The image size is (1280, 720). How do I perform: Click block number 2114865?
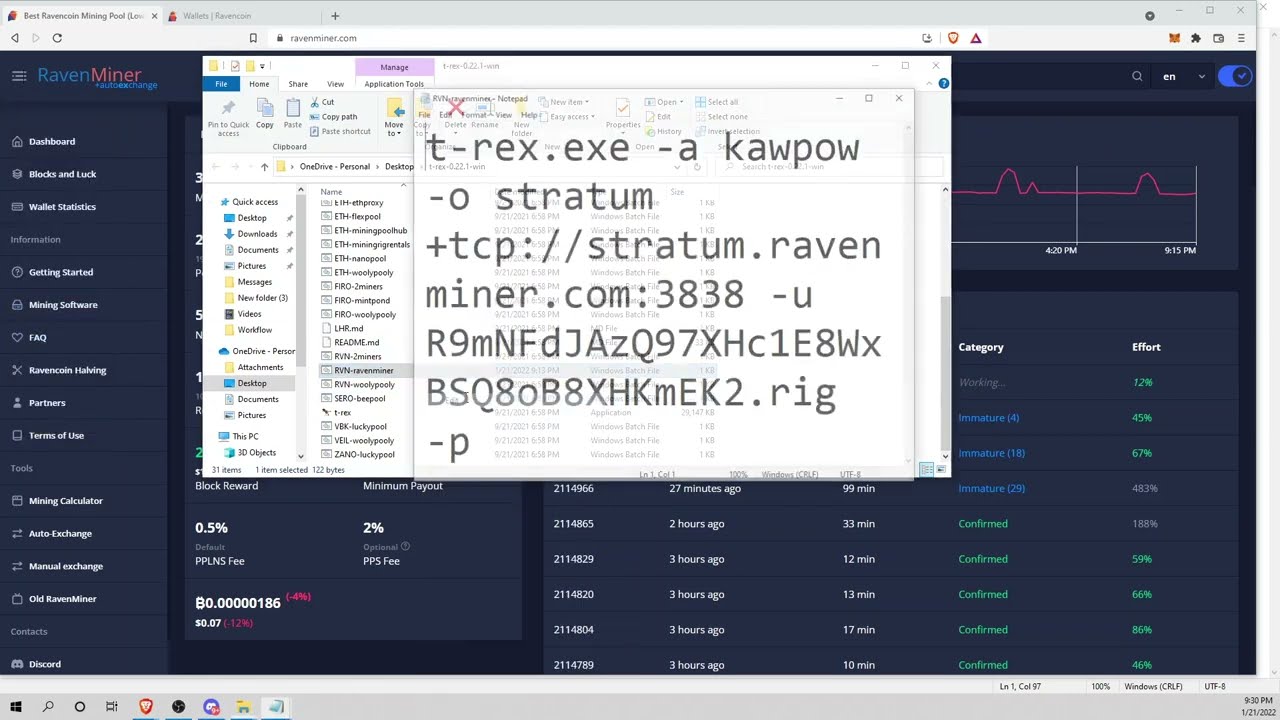pyautogui.click(x=573, y=524)
